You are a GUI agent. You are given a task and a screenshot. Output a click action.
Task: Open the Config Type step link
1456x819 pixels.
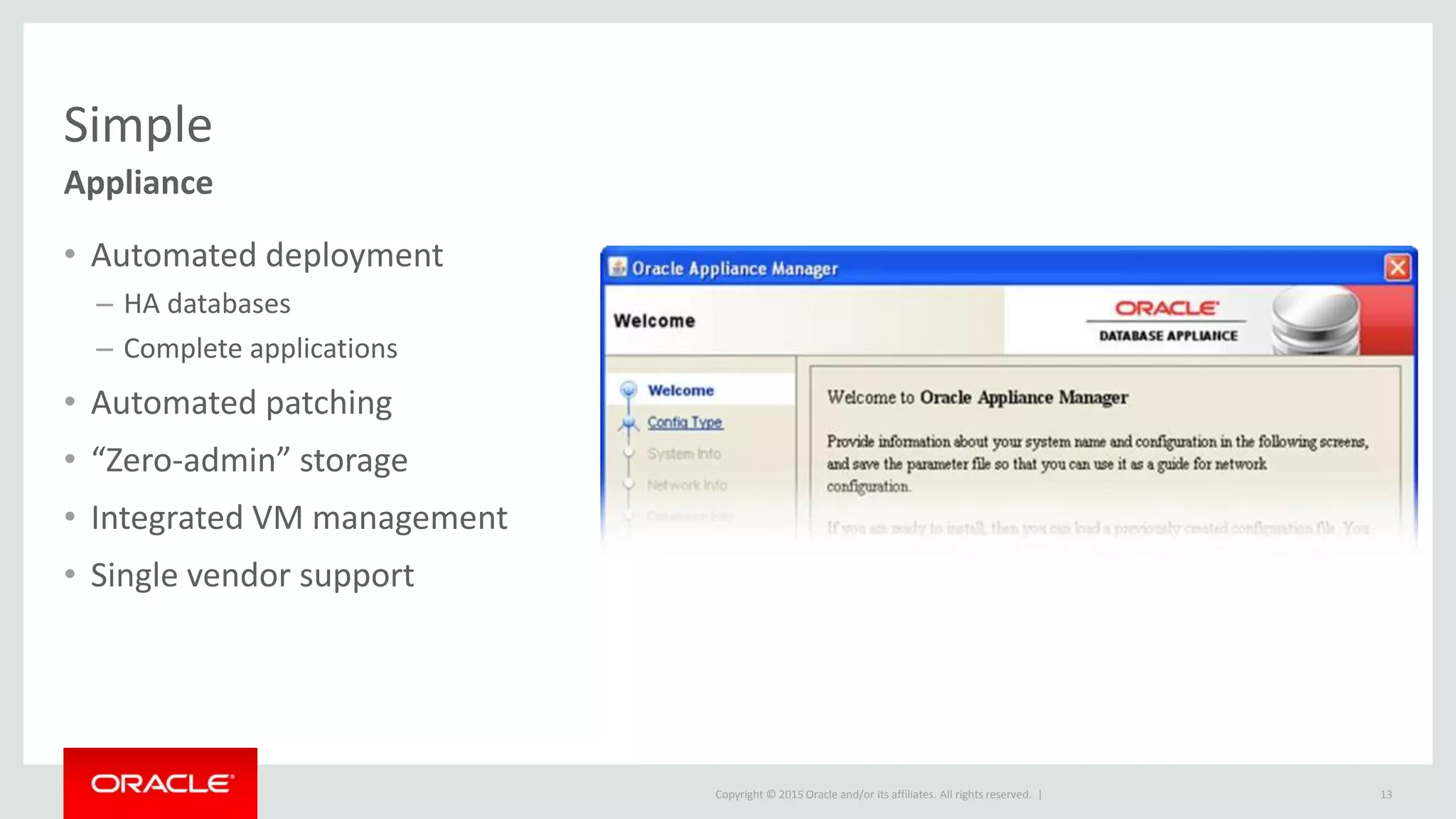point(685,422)
